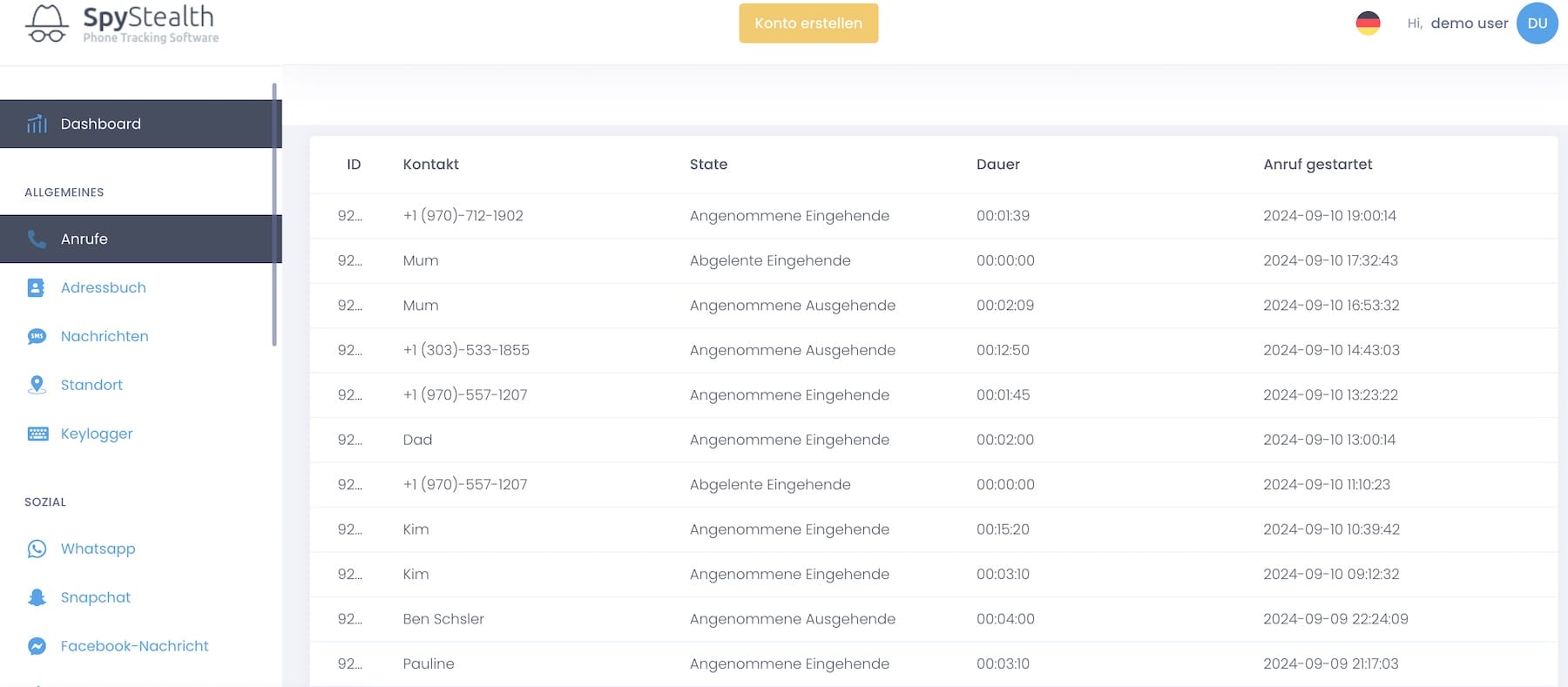
Task: Switch language via German flag icon
Action: pyautogui.click(x=1368, y=24)
